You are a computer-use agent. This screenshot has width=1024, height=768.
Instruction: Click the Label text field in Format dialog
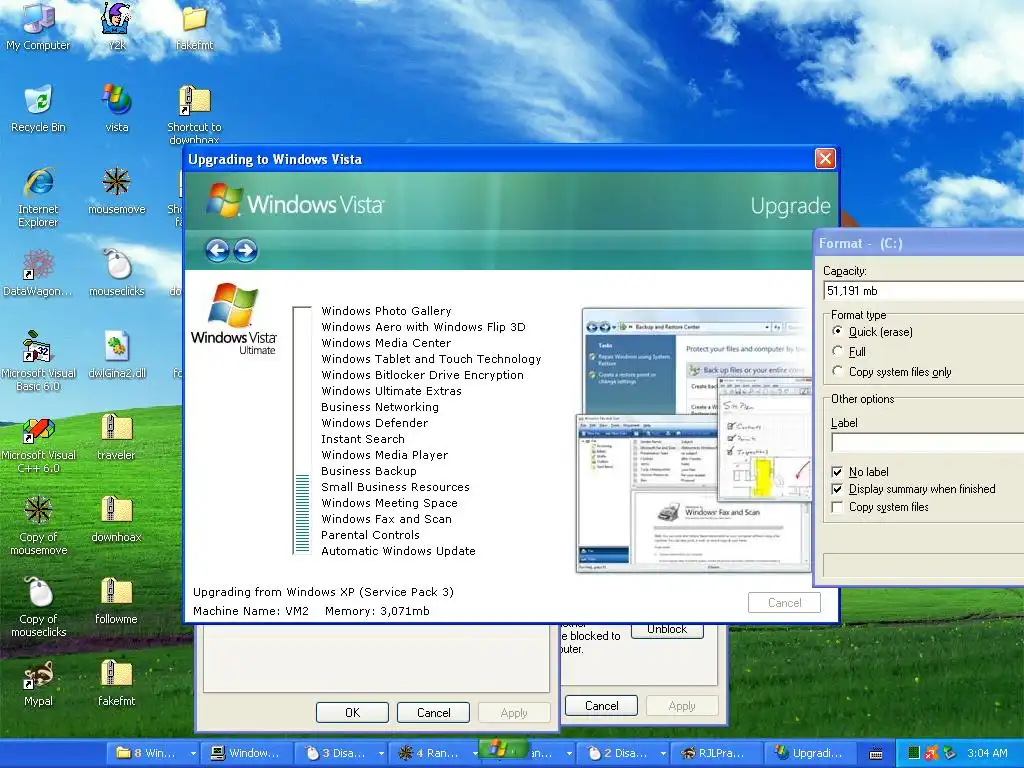point(927,443)
